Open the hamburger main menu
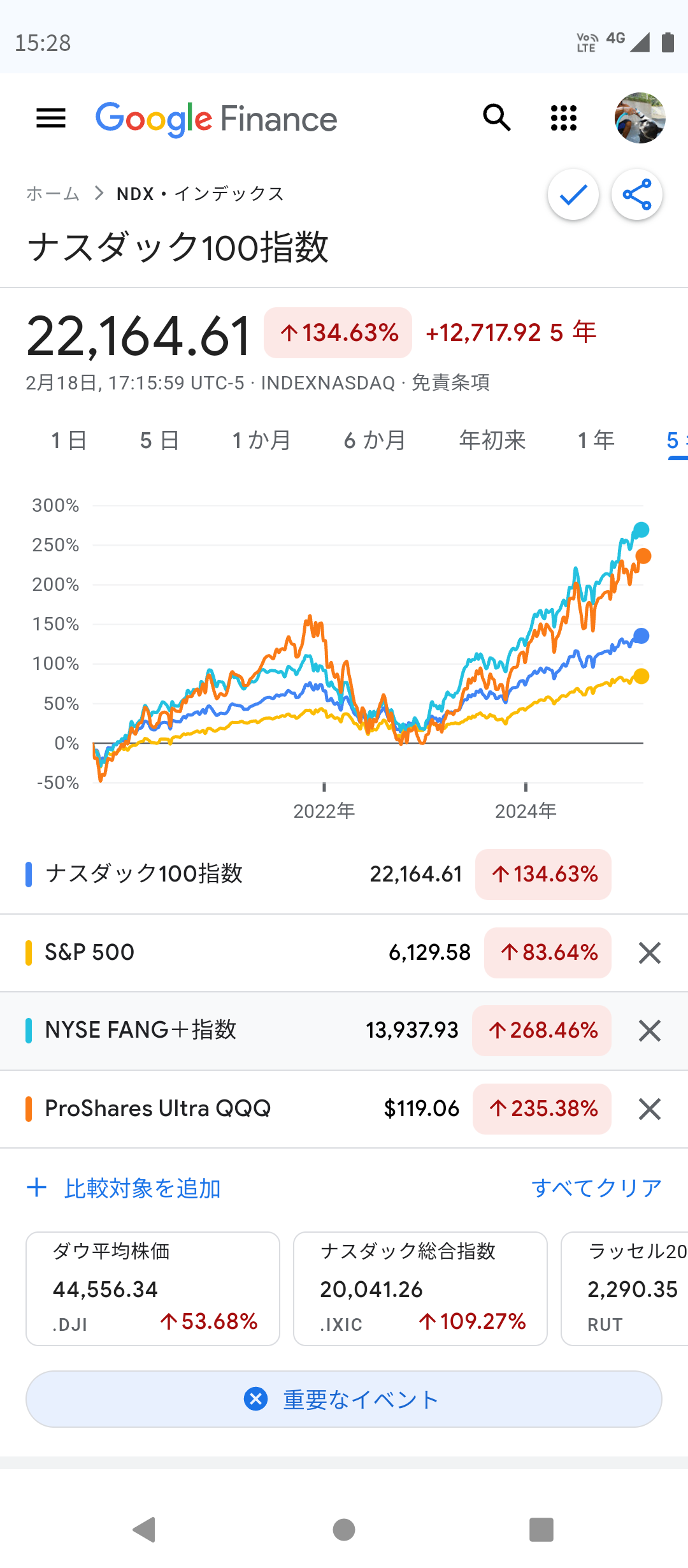 [x=51, y=119]
